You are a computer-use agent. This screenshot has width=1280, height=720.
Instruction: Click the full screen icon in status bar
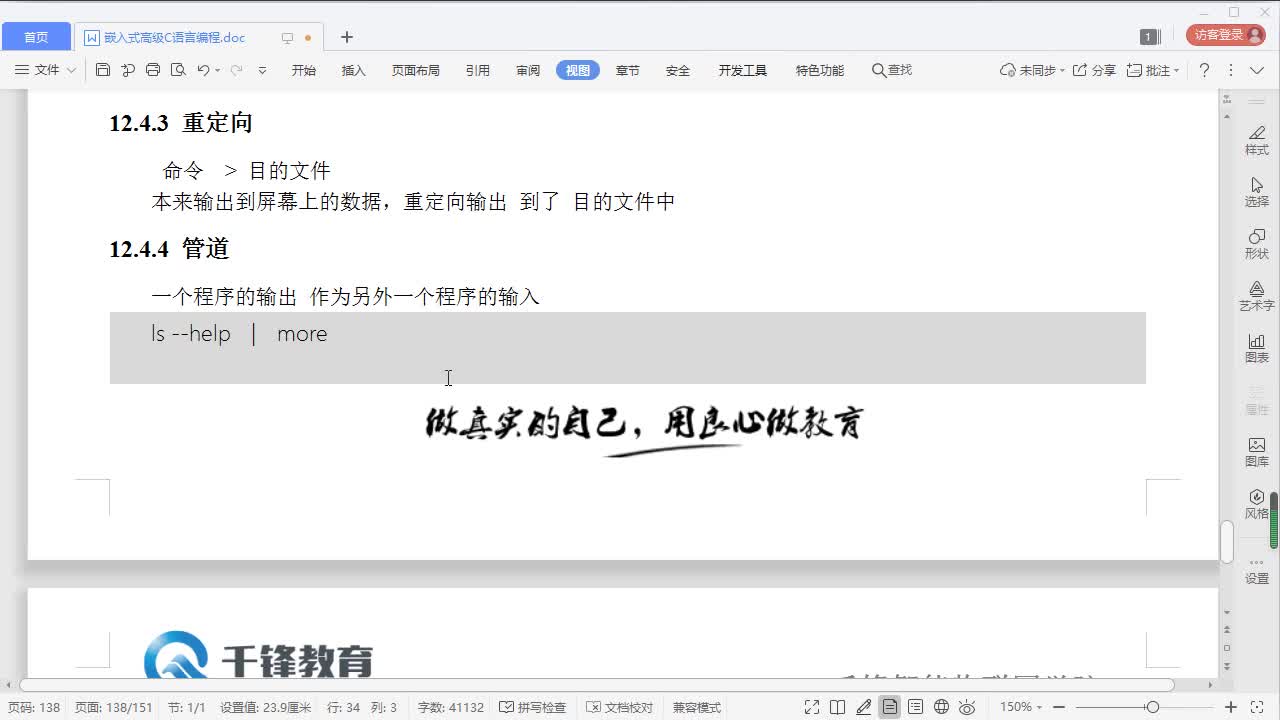pyautogui.click(x=812, y=707)
